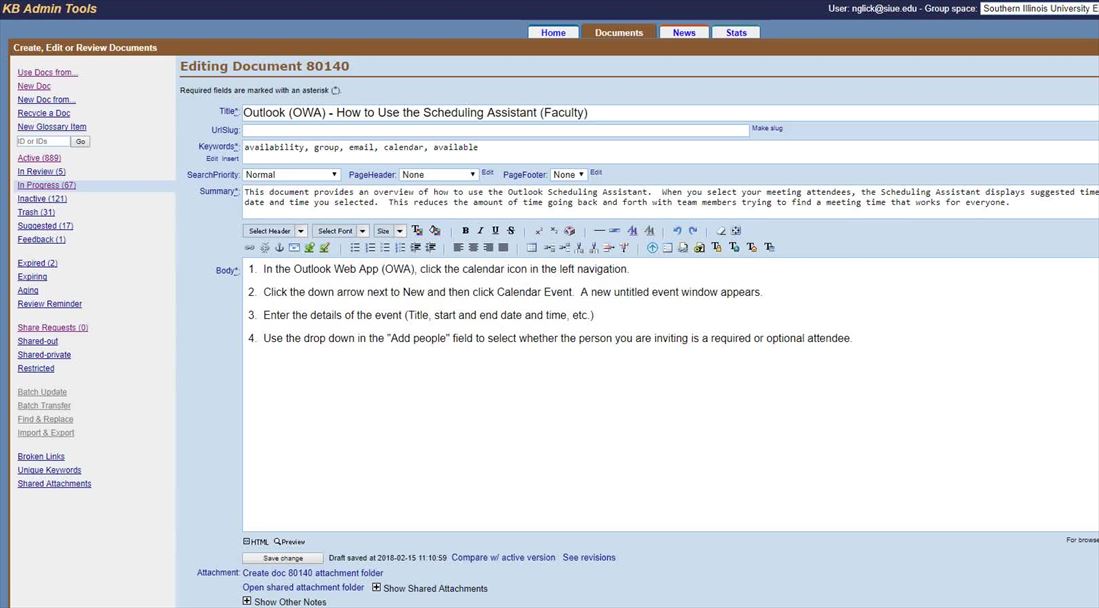Center align the body text
Image resolution: width=1099 pixels, height=608 pixels.
[x=473, y=248]
